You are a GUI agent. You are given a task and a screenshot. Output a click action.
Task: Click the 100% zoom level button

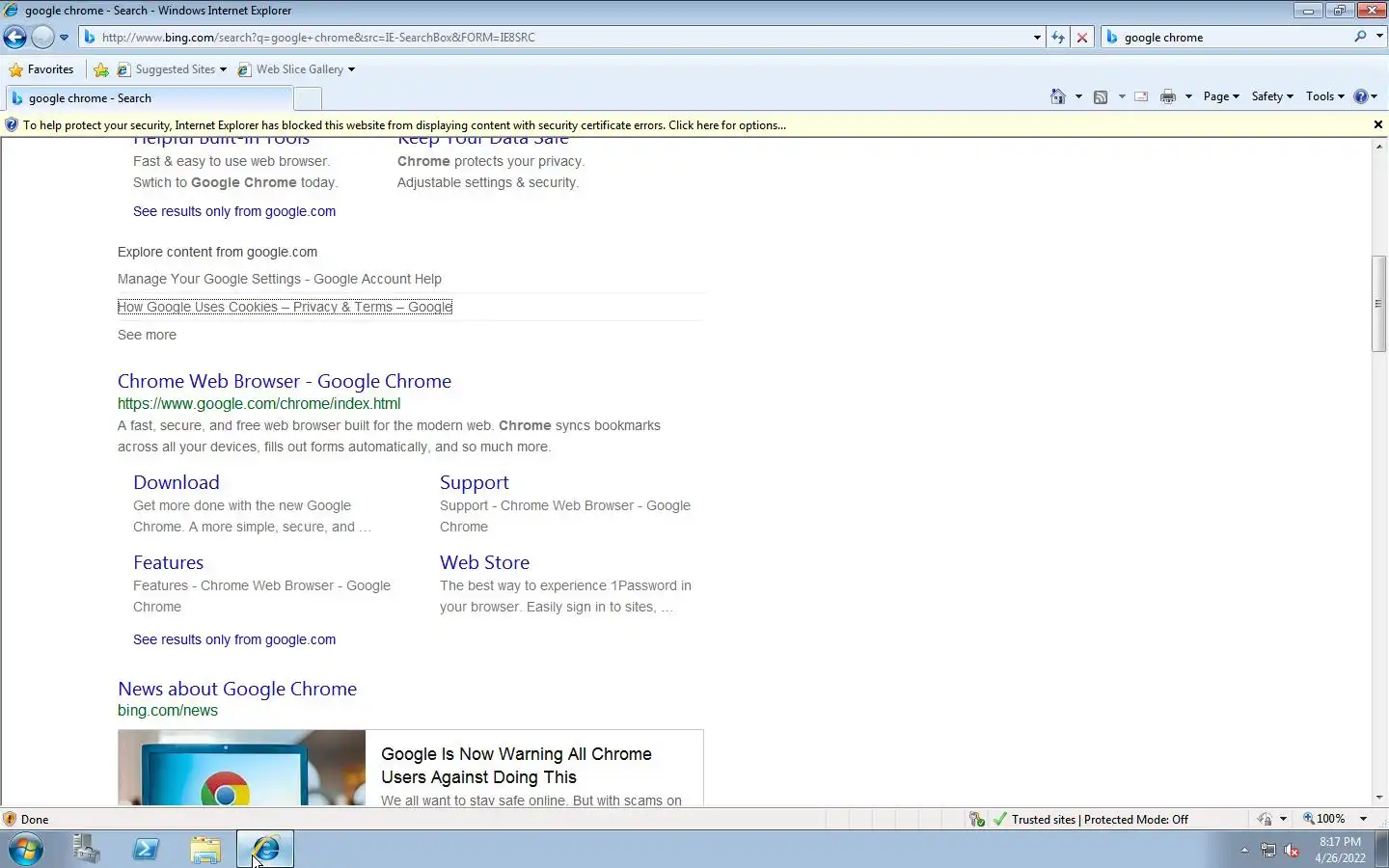point(1324,819)
